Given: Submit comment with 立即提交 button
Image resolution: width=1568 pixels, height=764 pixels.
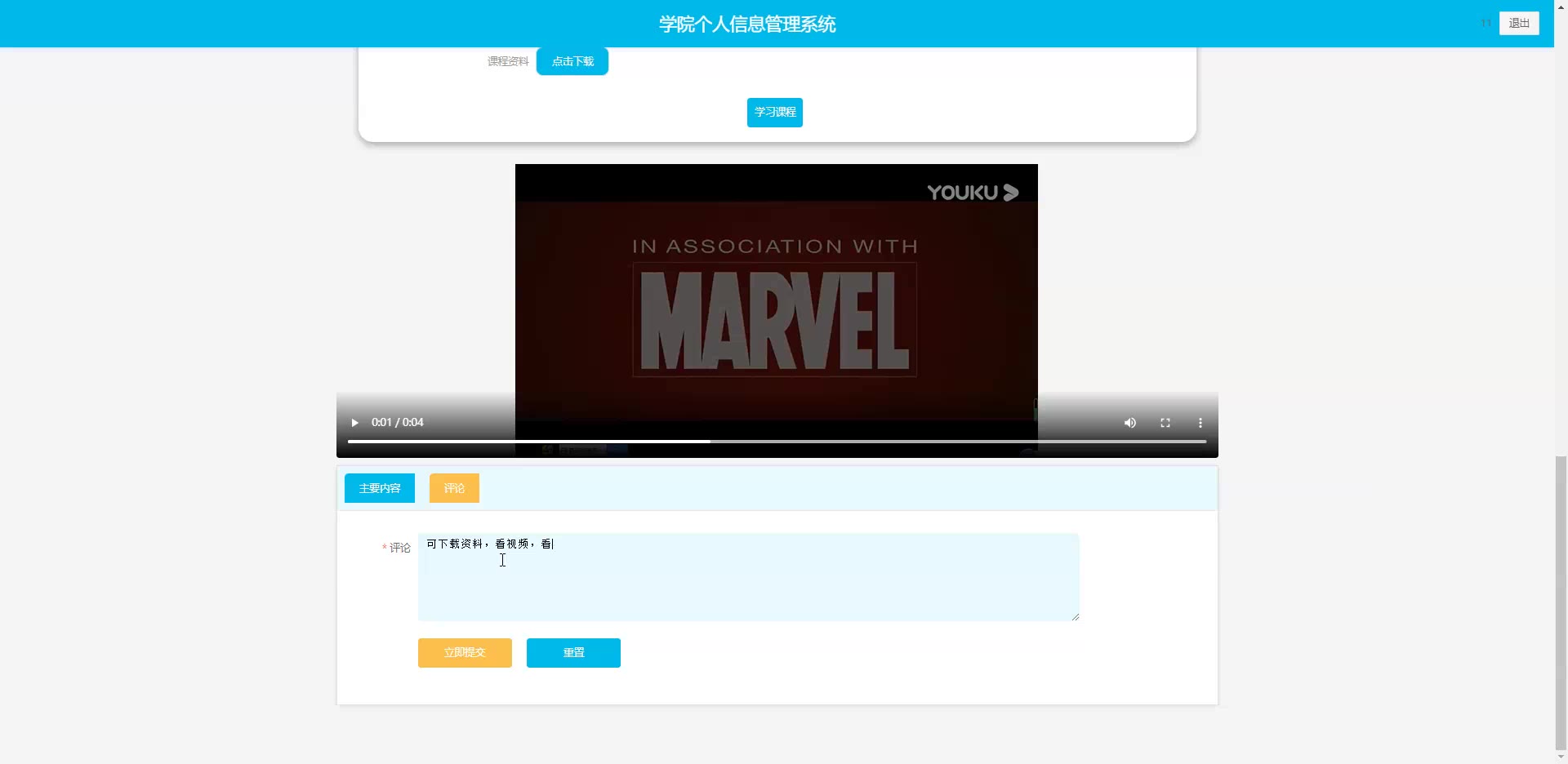Looking at the screenshot, I should (465, 653).
